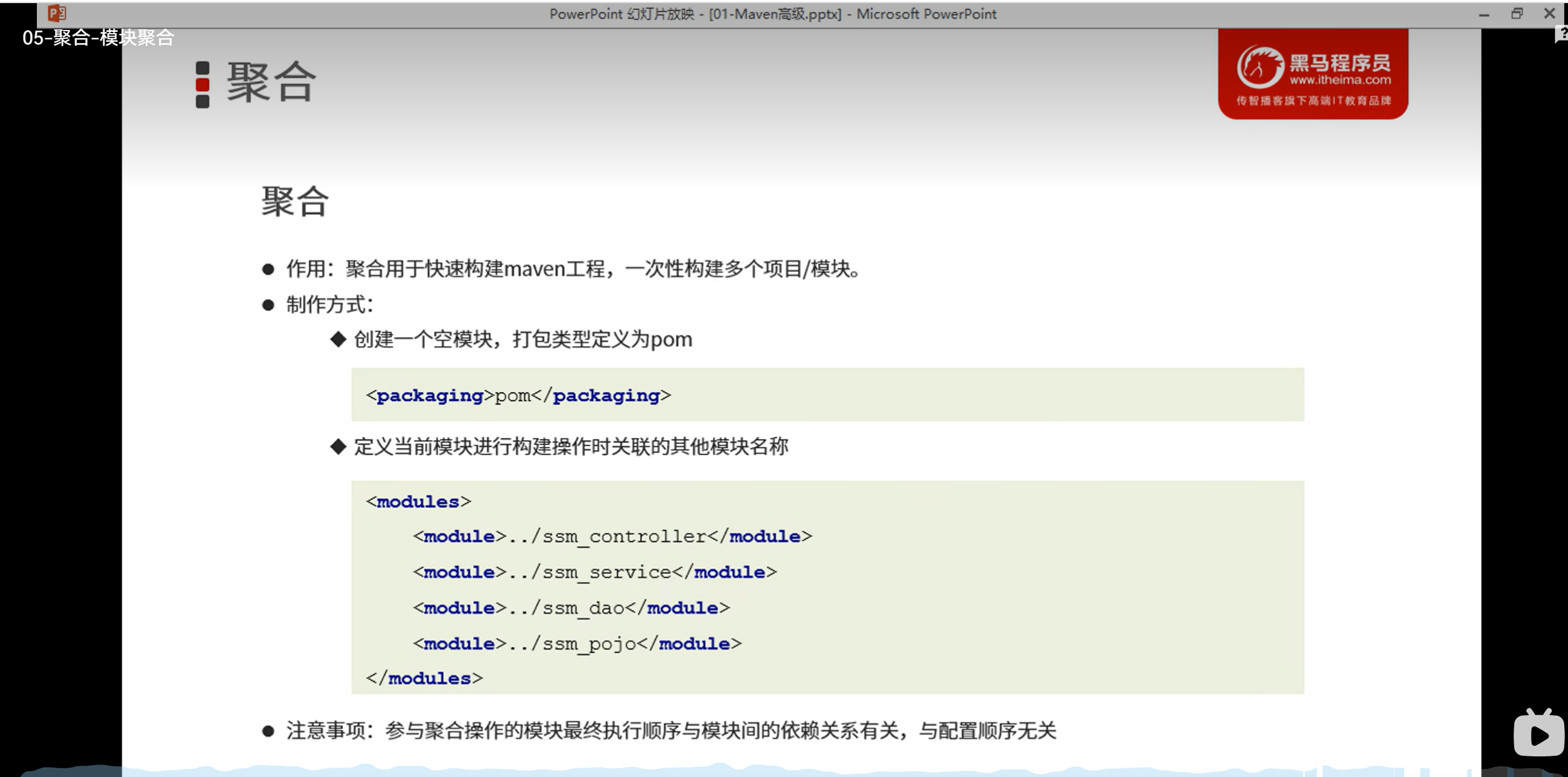The image size is (1568, 777).
Task: Restore down the PowerPoint window
Action: (1517, 14)
